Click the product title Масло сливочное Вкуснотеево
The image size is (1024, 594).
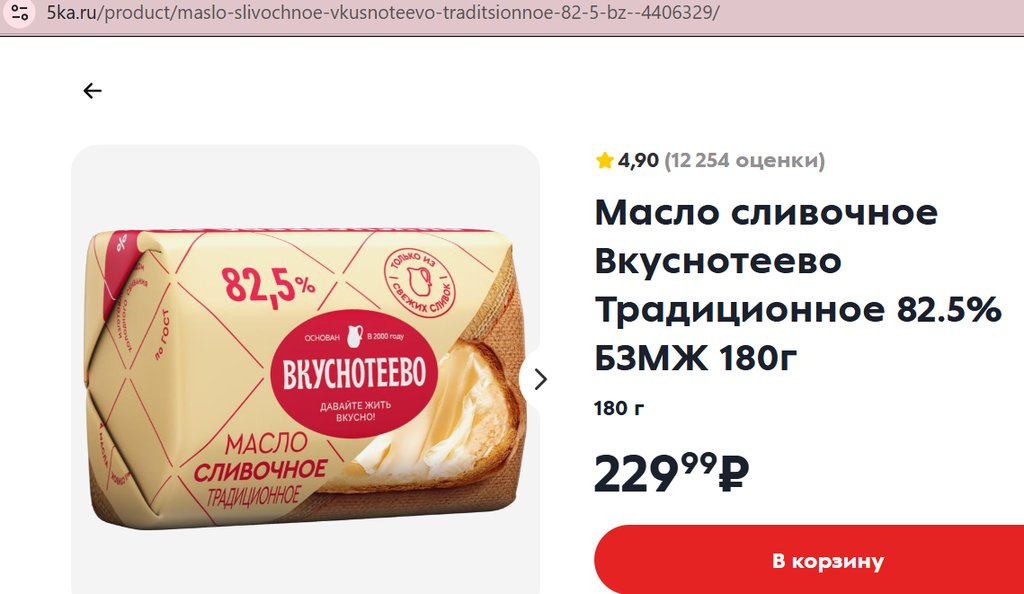(x=797, y=285)
